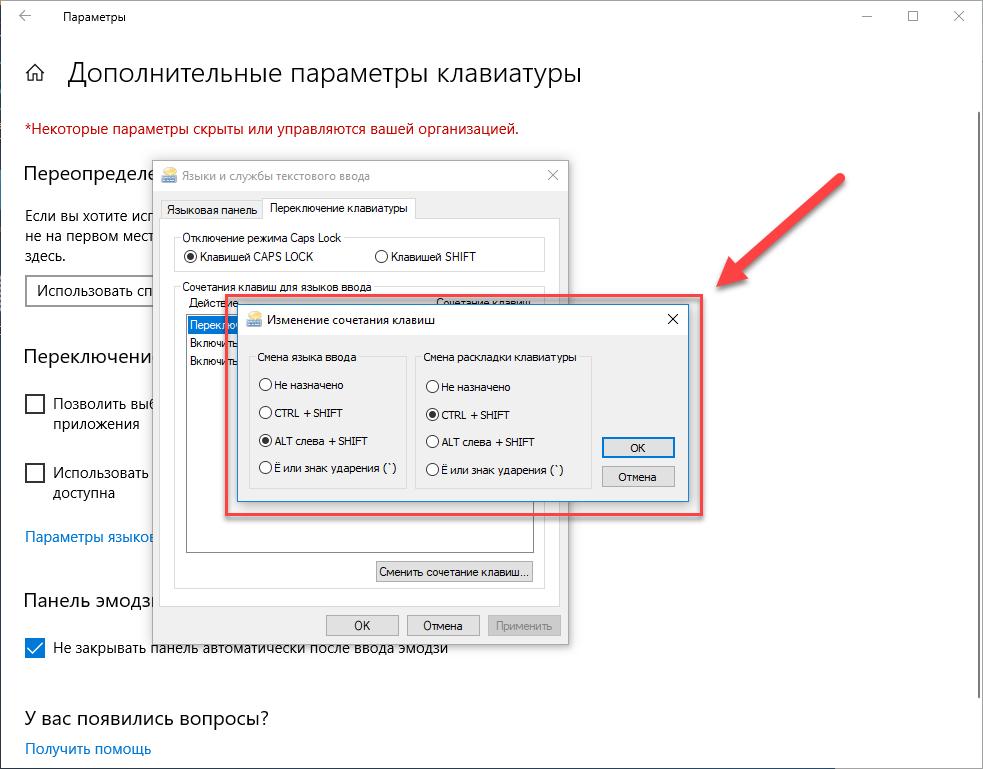Switch to the 'Языковая панель' tab
The image size is (983, 769).
click(x=212, y=210)
